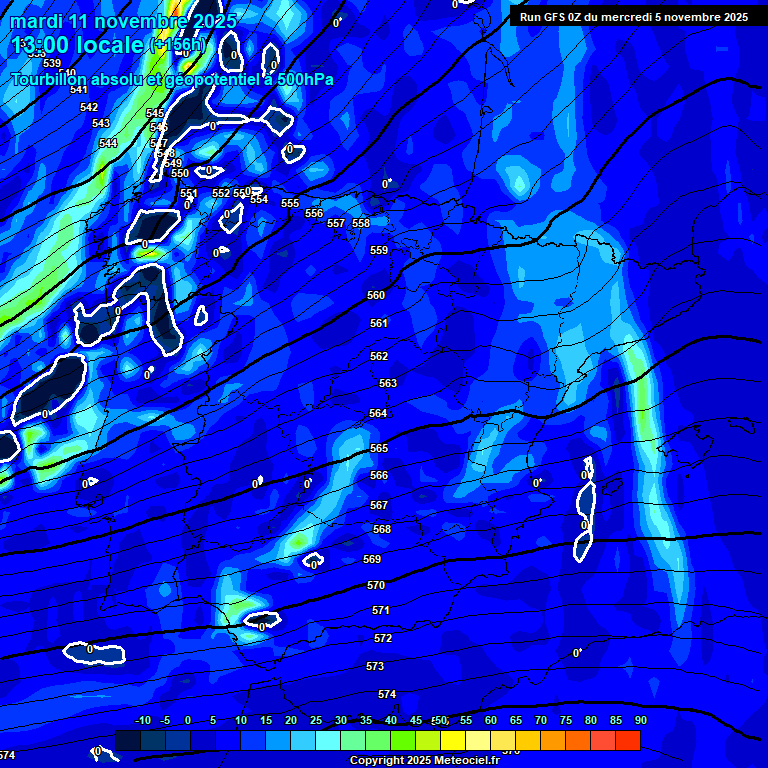Click the Tourbillon absolu et géopotentiel subtitle
The image size is (768, 768).
[x=172, y=79]
